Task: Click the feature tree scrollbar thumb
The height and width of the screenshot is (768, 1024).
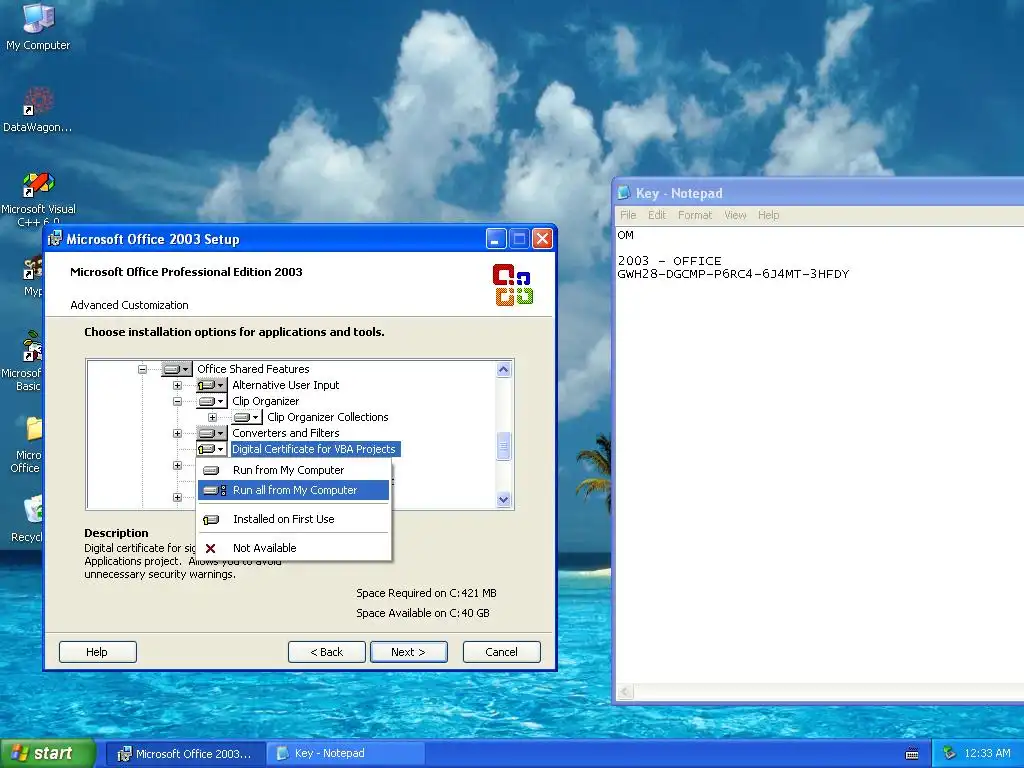Action: [503, 447]
